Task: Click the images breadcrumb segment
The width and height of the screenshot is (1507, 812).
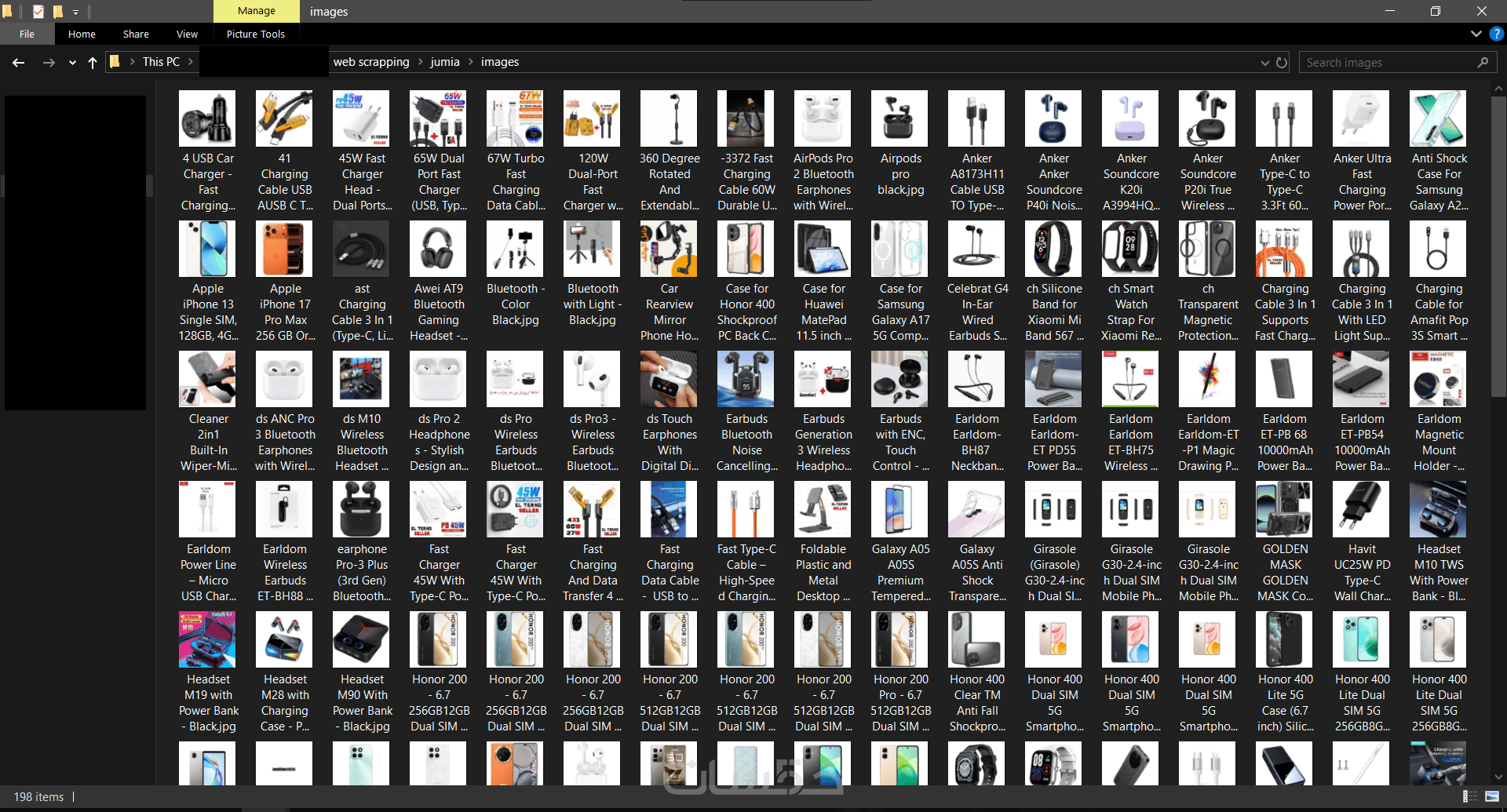Action: 500,62
